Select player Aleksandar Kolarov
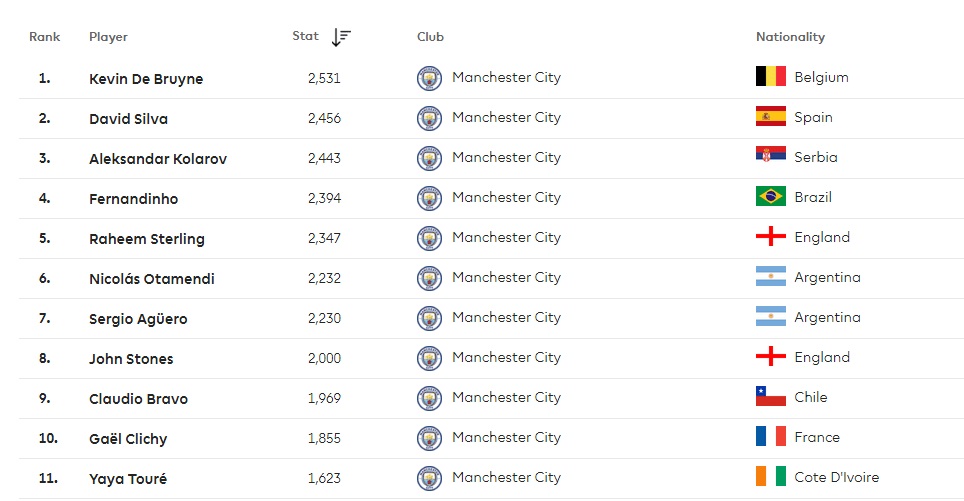Screen dimensions: 964x501 pyautogui.click(x=158, y=159)
